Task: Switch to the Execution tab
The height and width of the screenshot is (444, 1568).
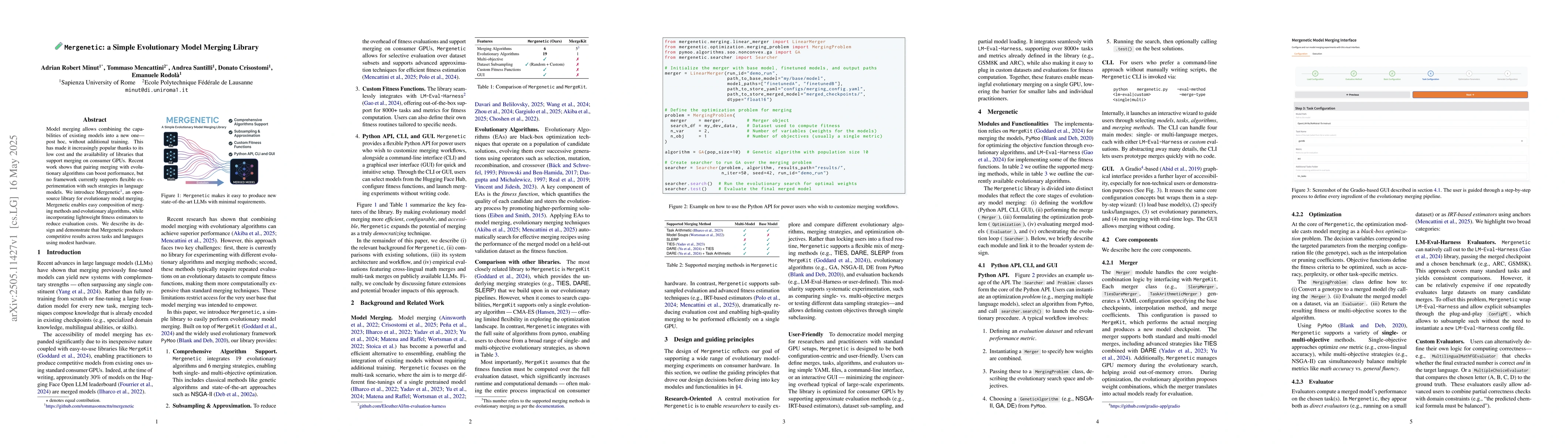Action: (1317, 54)
